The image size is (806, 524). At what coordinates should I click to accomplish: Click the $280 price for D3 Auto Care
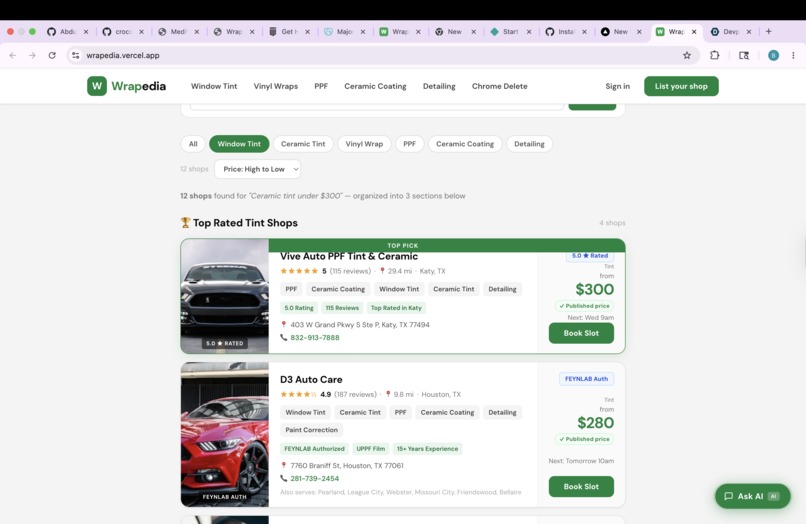[x=595, y=423]
